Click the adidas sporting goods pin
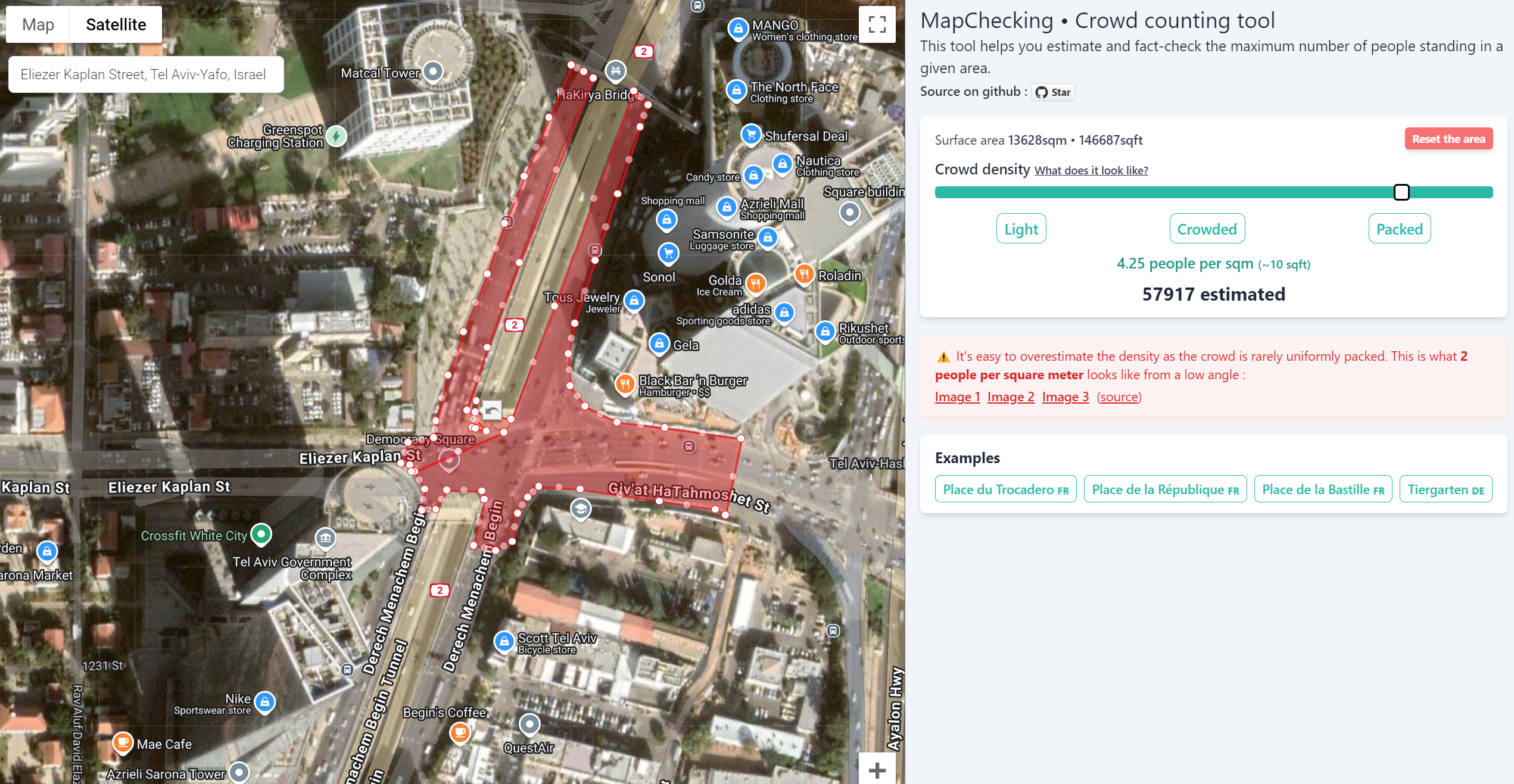 [x=785, y=313]
